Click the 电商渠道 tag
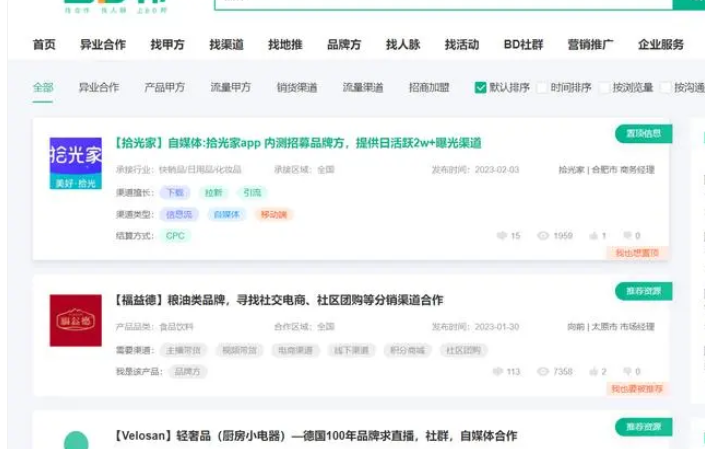This screenshot has width=705, height=449. coord(295,350)
